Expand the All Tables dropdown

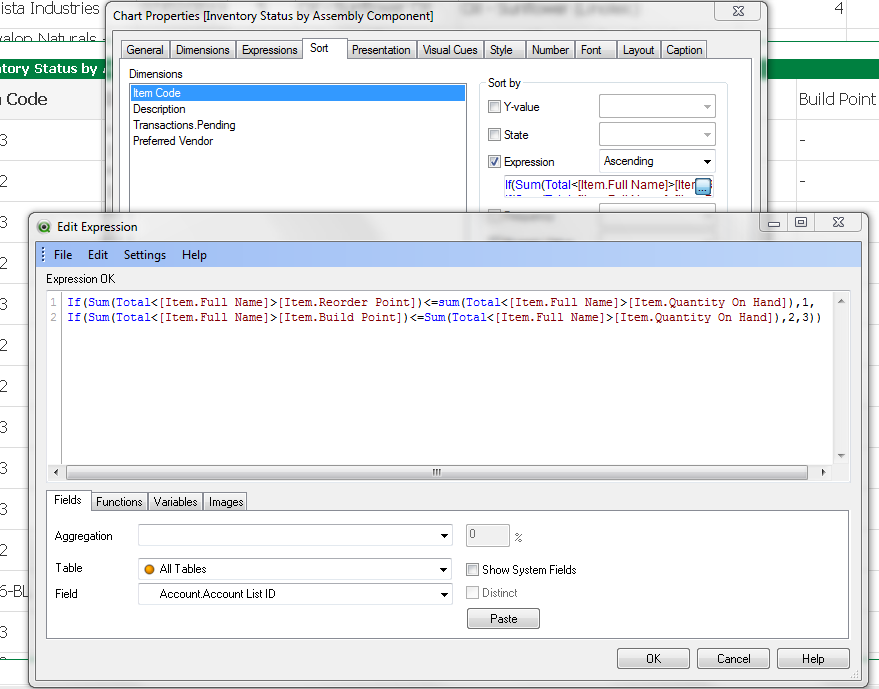tap(295, 569)
